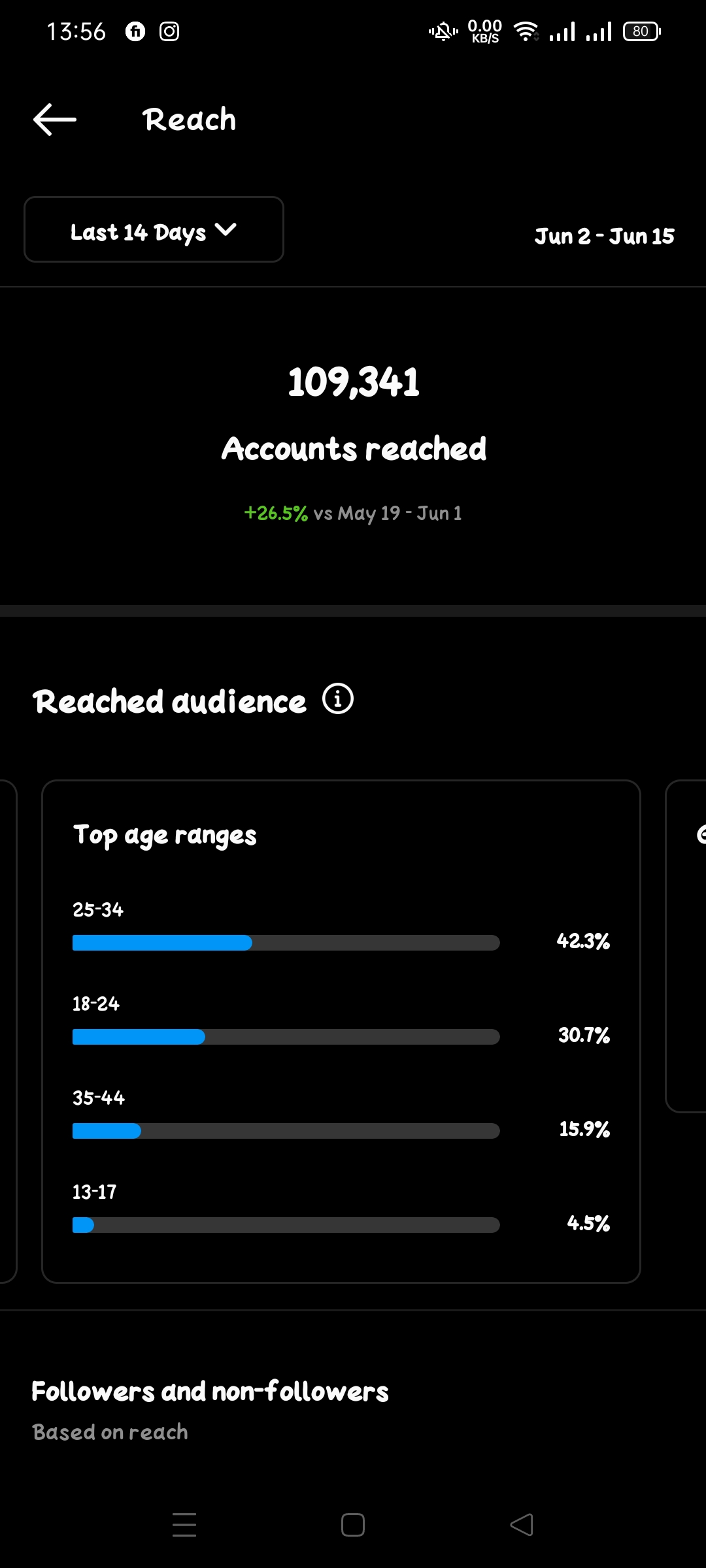The width and height of the screenshot is (706, 1568).
Task: Tap the back arrow icon
Action: (55, 120)
